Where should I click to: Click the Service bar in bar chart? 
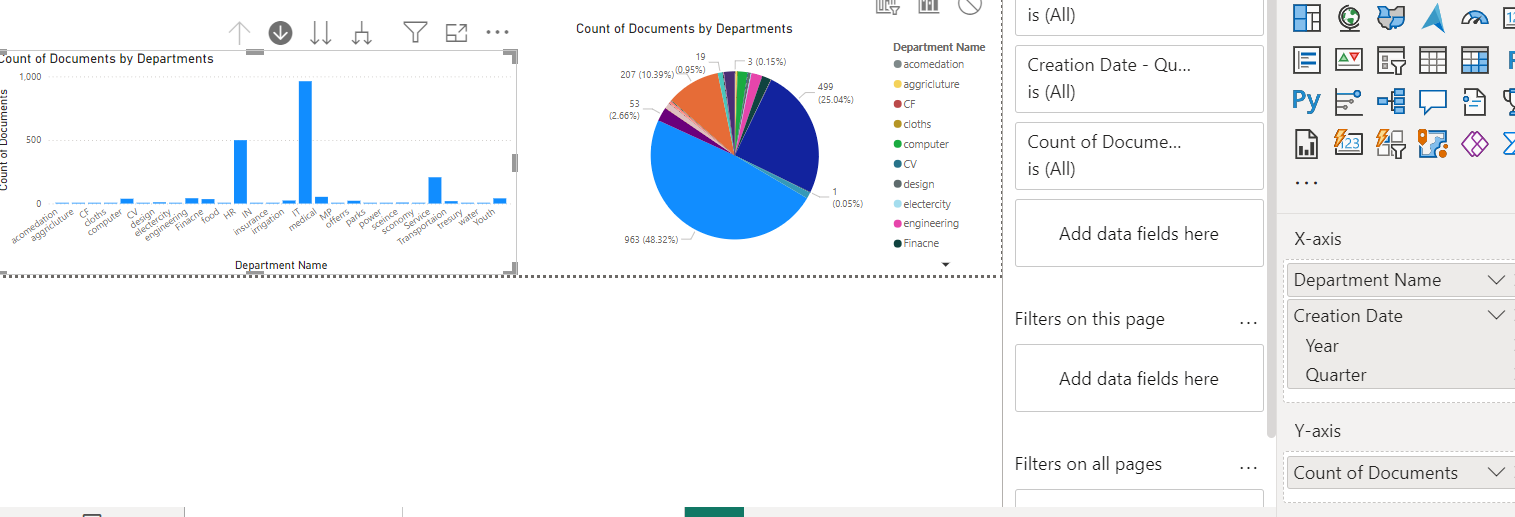[435, 190]
